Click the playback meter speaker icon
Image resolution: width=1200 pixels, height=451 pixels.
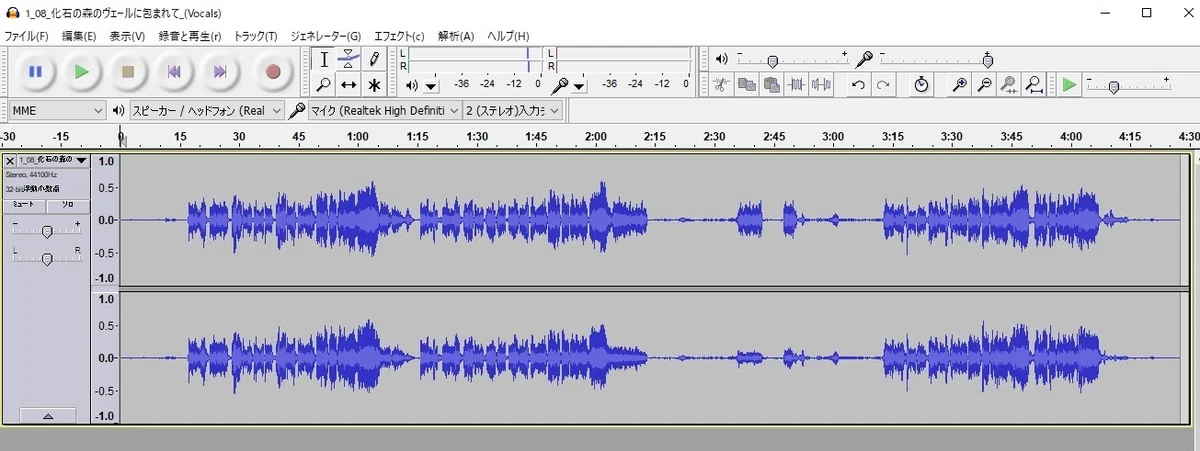coord(412,85)
